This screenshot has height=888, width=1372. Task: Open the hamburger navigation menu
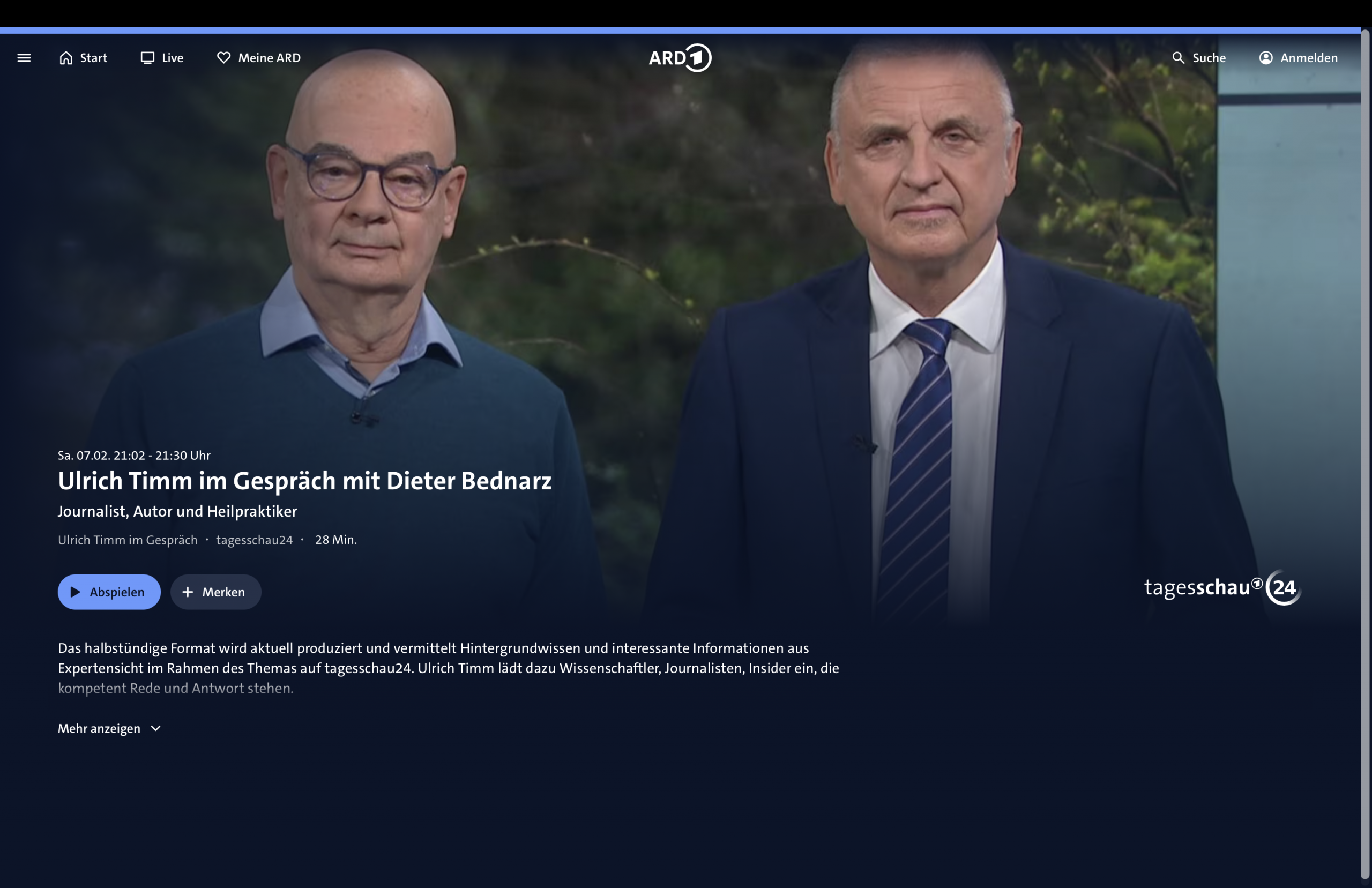24,58
